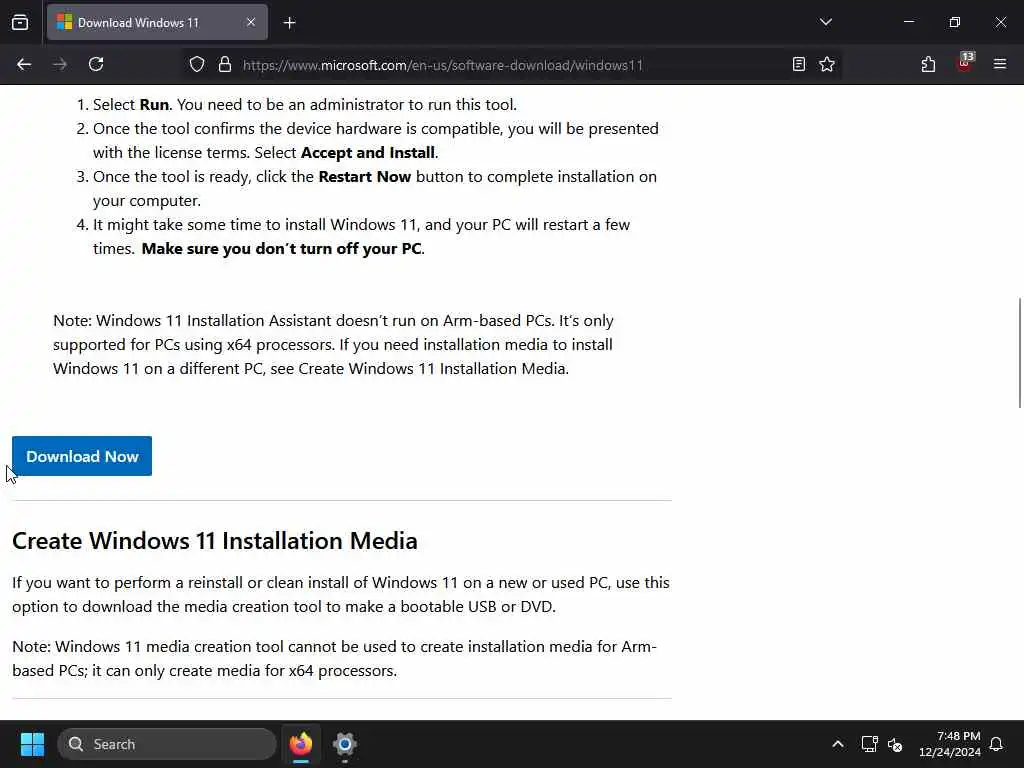Image resolution: width=1024 pixels, height=768 pixels.
Task: Toggle reader view icon
Action: point(799,64)
